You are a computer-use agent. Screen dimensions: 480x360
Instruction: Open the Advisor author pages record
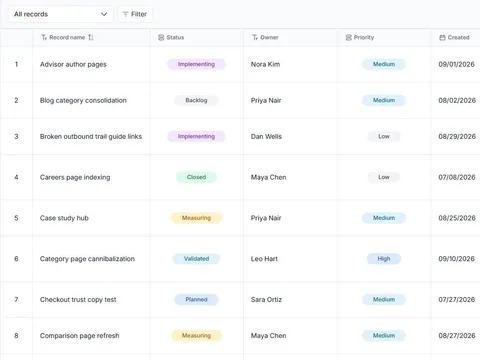click(x=73, y=64)
